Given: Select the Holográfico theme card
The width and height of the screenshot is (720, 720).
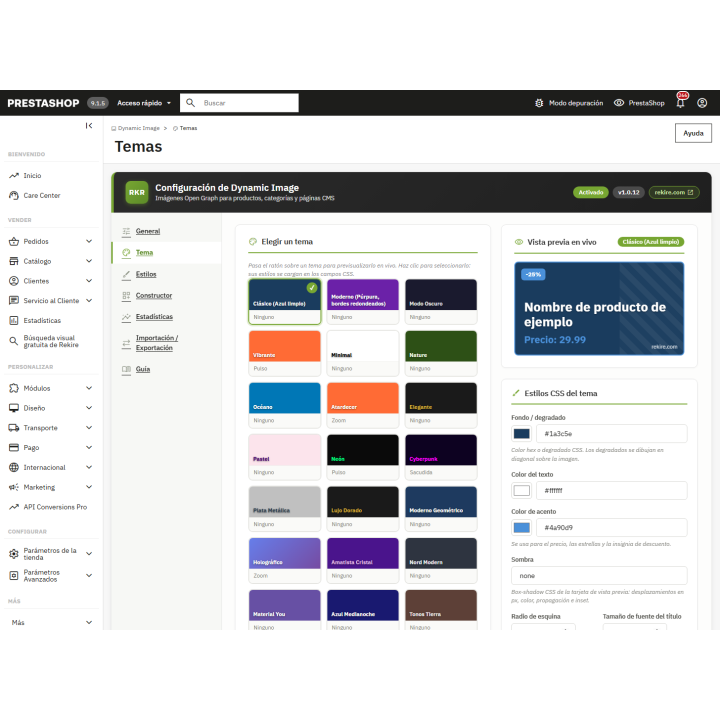Looking at the screenshot, I should coord(285,560).
